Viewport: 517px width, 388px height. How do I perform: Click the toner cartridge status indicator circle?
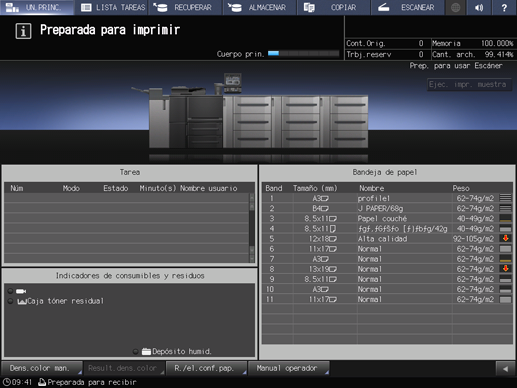[x=10, y=291]
